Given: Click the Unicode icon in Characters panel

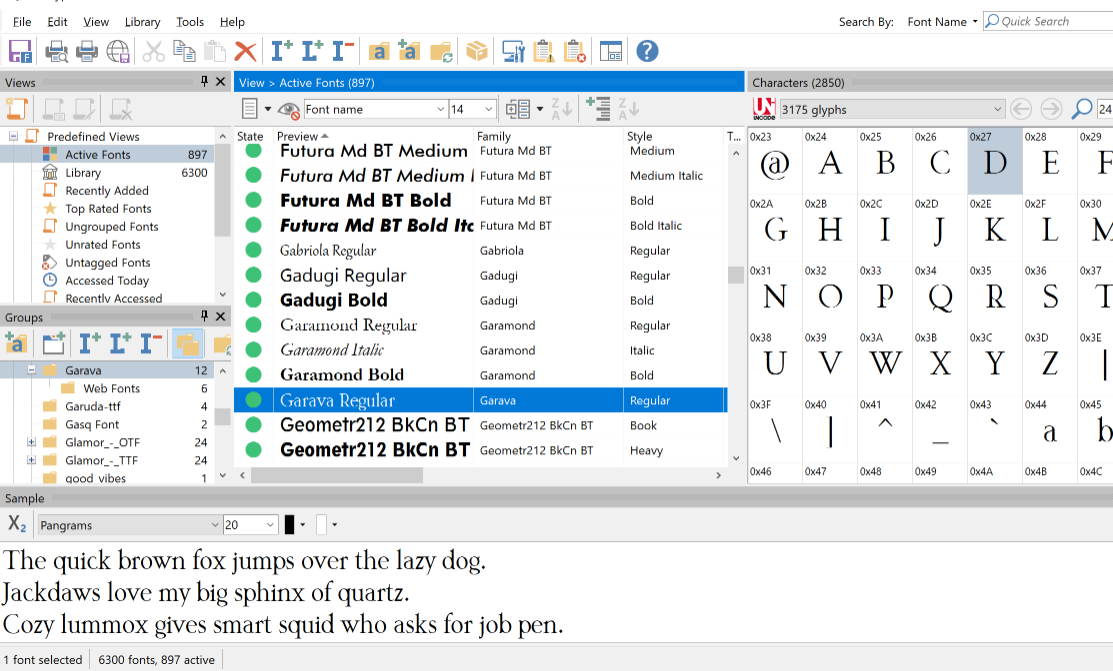Looking at the screenshot, I should 764,109.
